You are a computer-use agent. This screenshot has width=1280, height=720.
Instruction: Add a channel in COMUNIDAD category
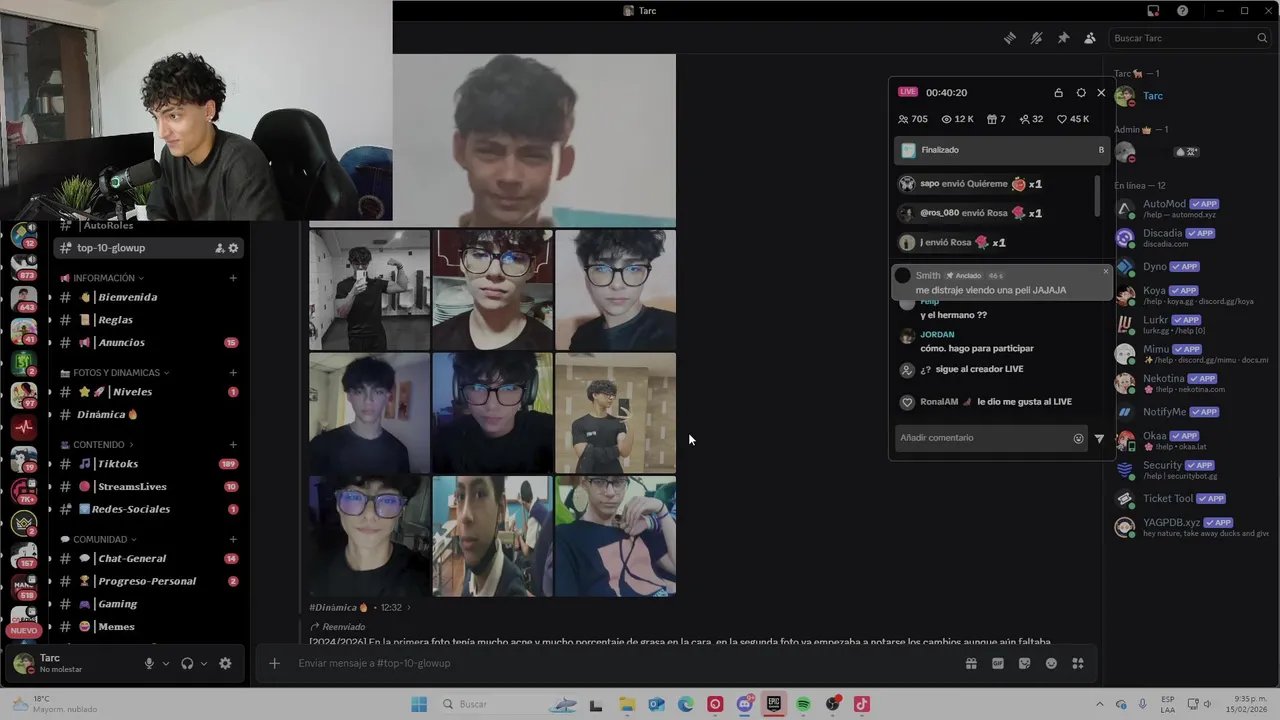click(x=233, y=539)
